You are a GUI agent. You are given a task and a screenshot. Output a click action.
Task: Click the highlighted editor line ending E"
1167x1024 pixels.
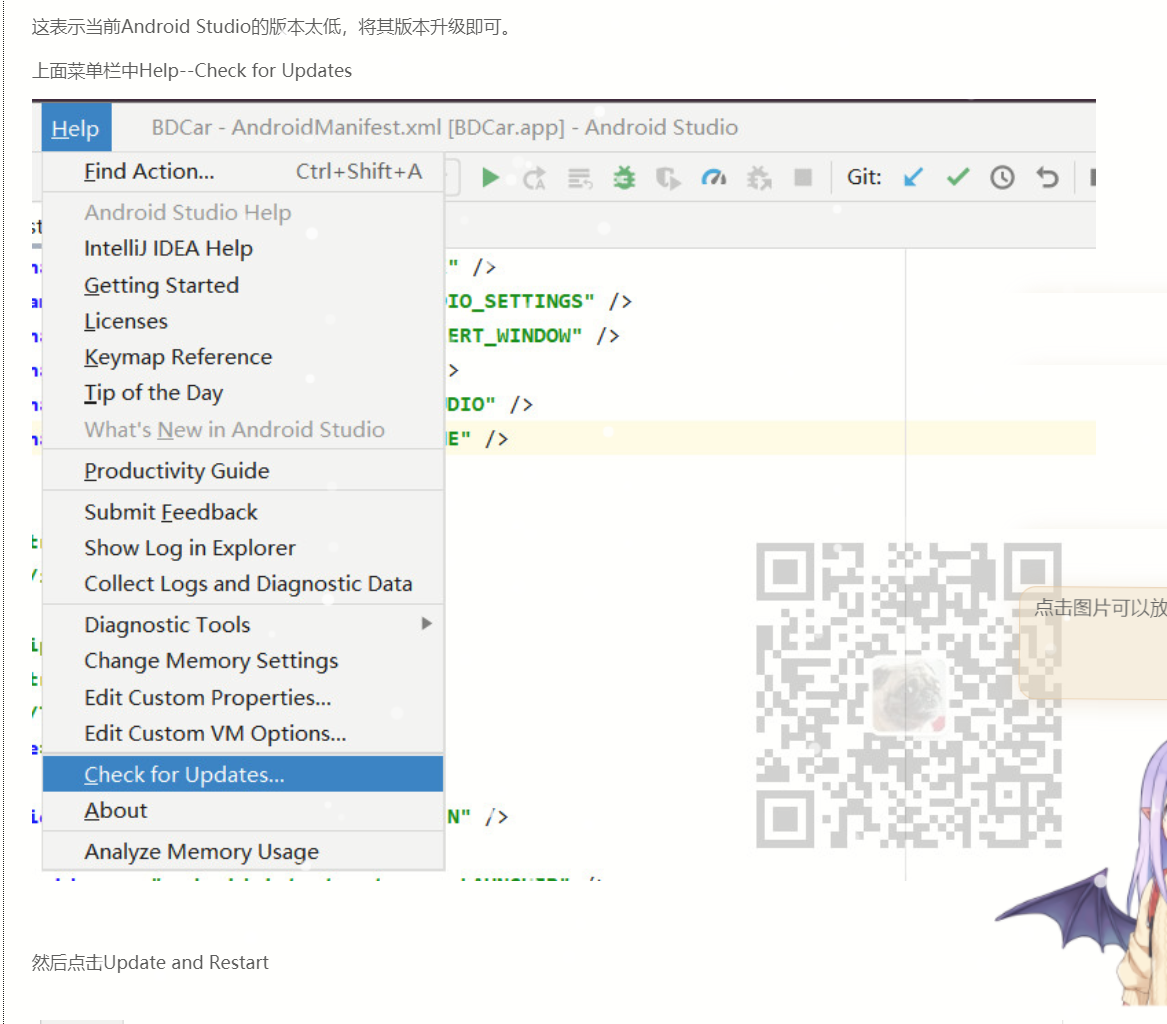(x=770, y=438)
